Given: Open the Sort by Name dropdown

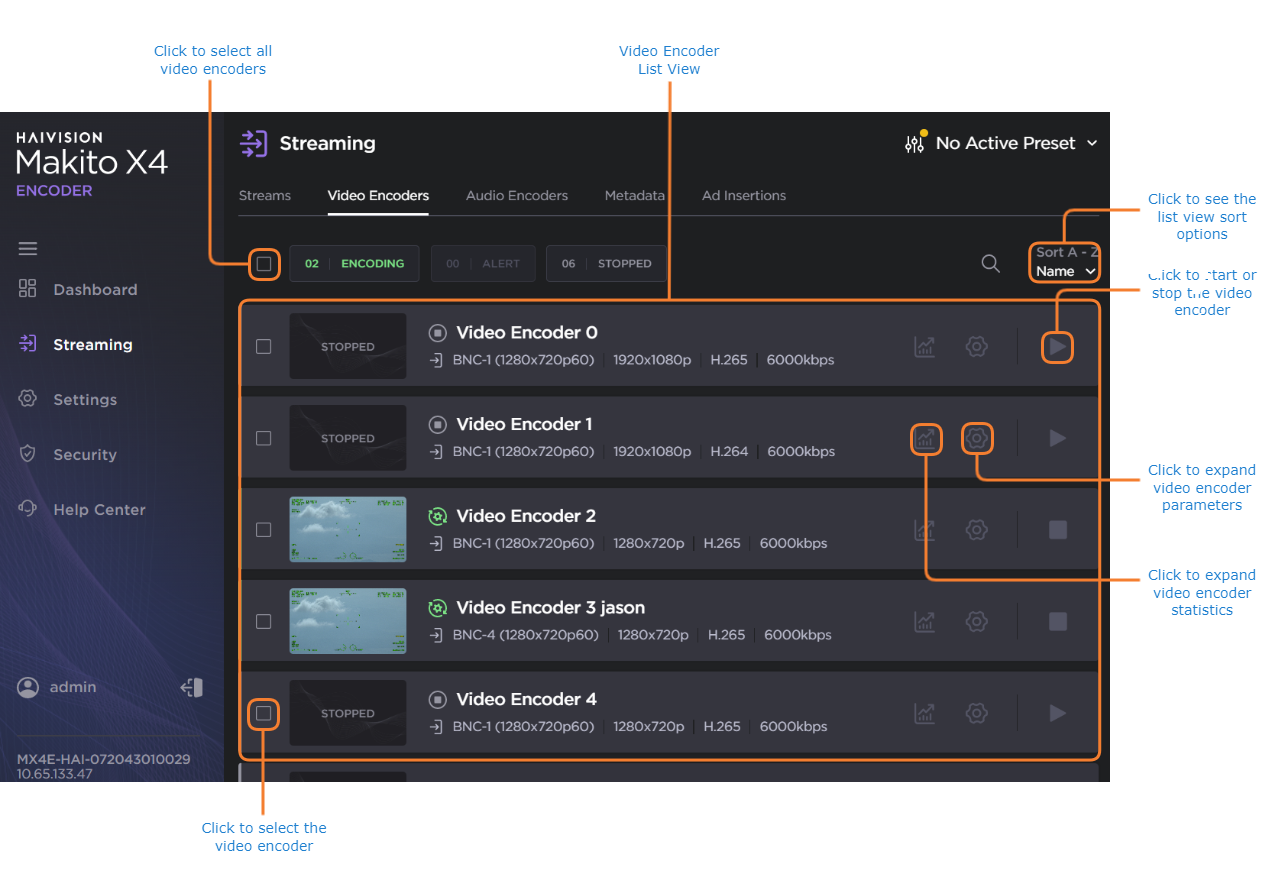Looking at the screenshot, I should (x=1066, y=271).
